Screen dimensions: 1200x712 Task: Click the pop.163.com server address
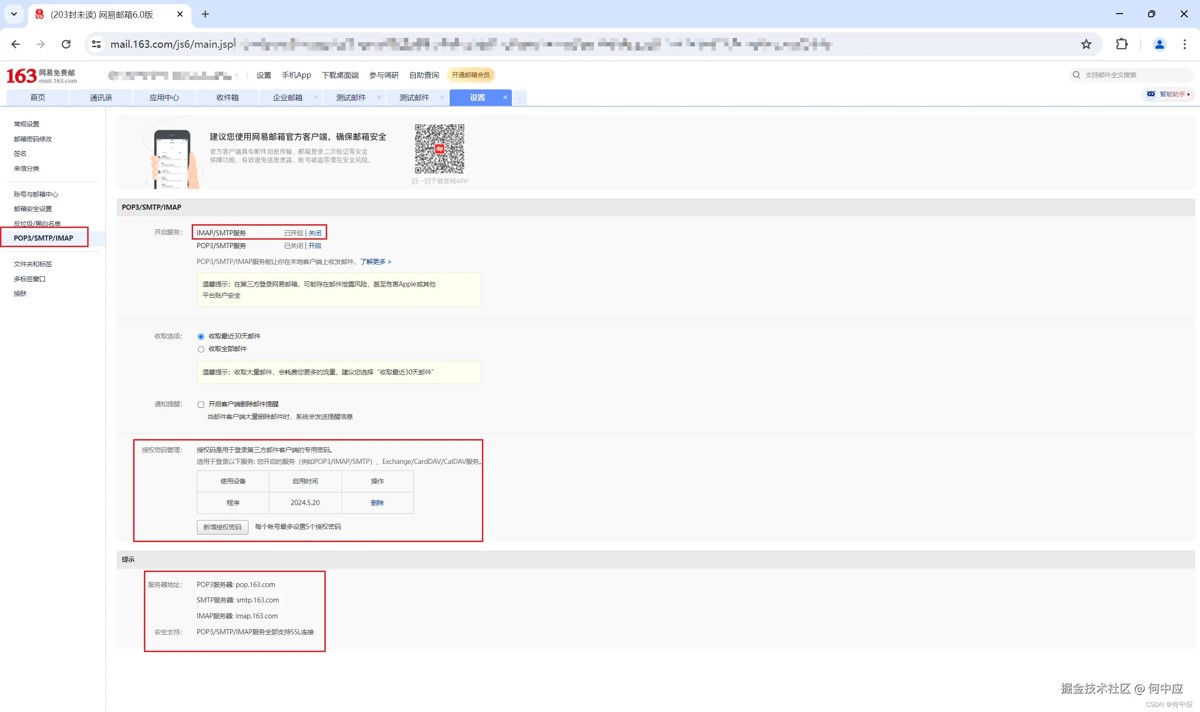(256, 585)
